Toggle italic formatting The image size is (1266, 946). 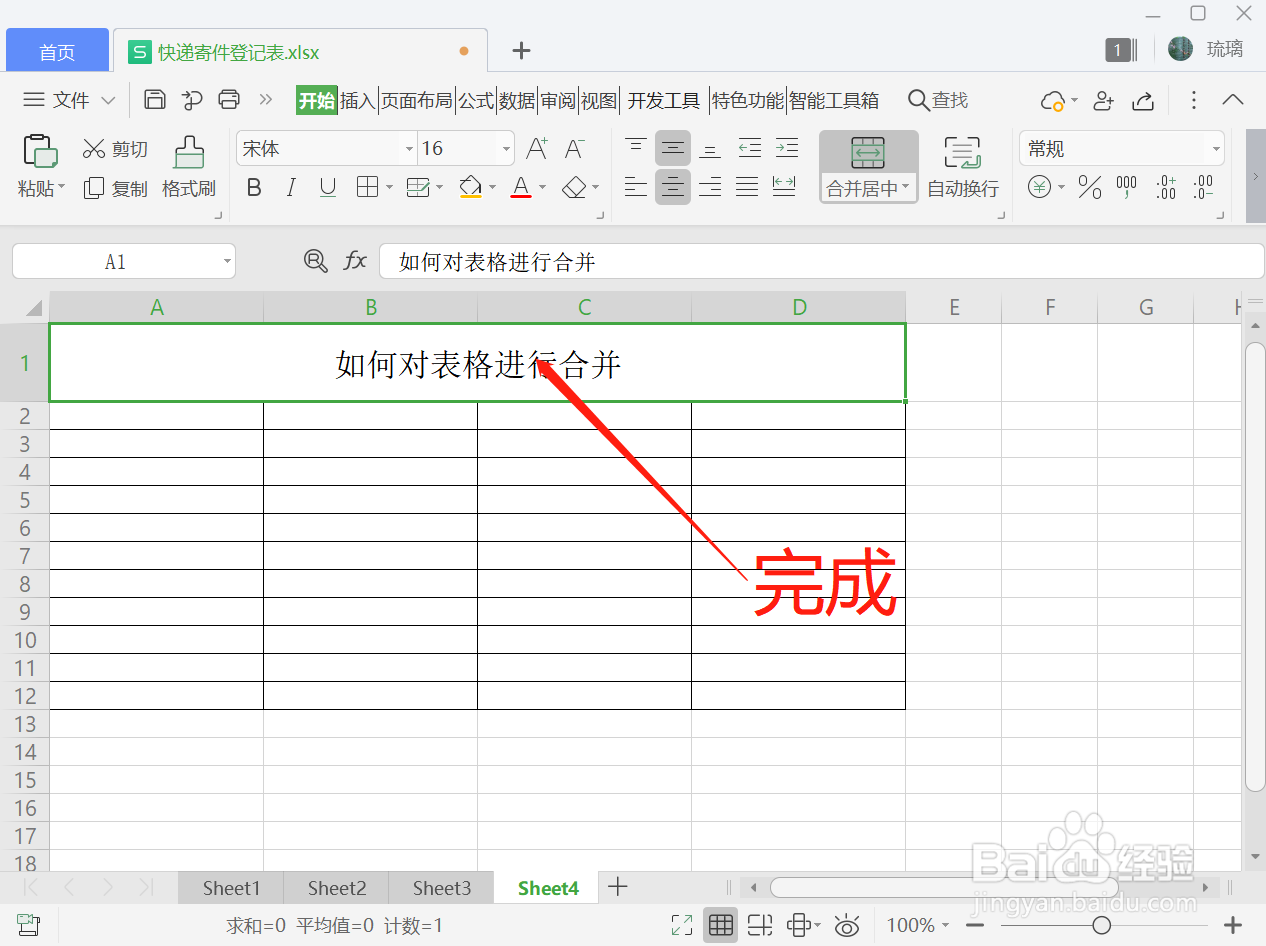coord(291,187)
